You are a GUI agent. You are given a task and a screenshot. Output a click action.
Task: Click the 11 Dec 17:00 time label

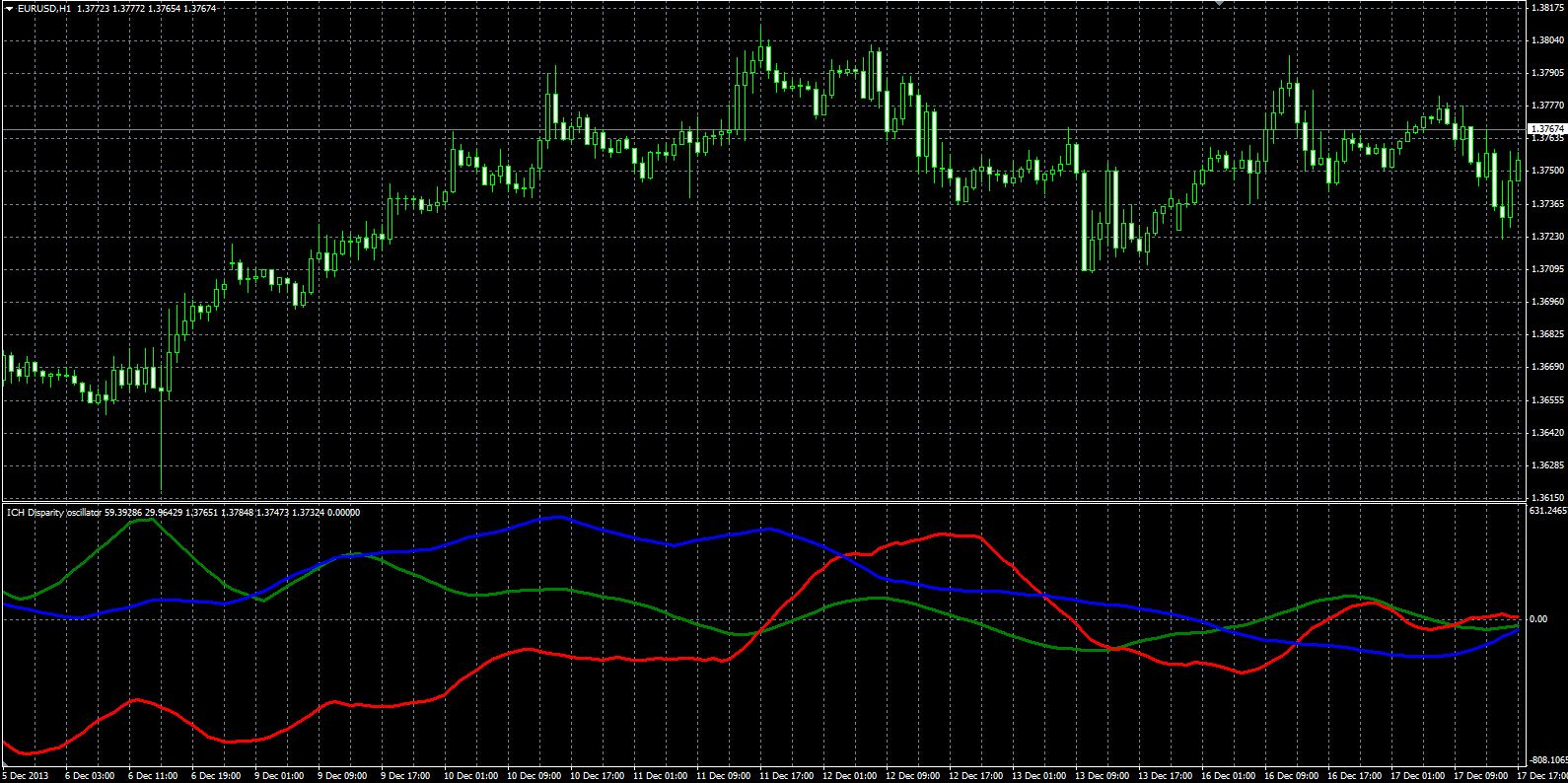click(x=786, y=776)
